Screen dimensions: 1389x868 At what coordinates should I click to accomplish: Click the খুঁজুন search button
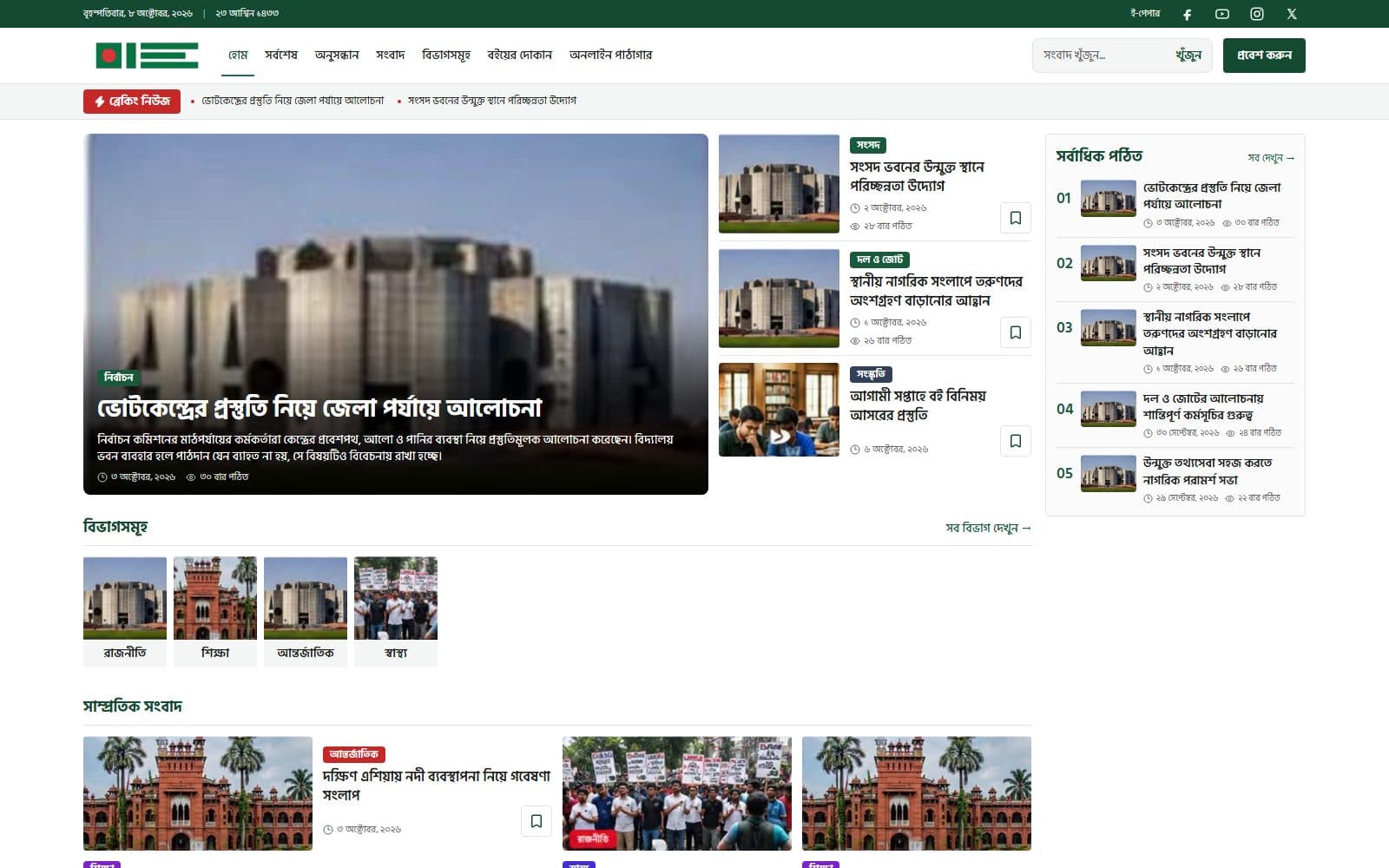[x=1188, y=56]
